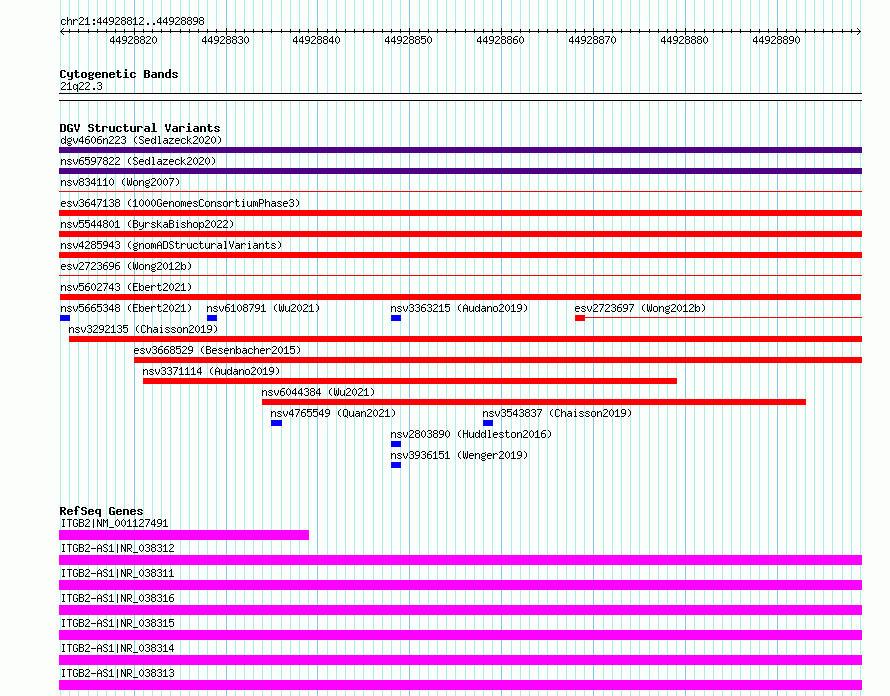890x696 pixels.
Task: Click the blue nsv3543837 (Chaisson2019) marker
Action: click(x=488, y=423)
